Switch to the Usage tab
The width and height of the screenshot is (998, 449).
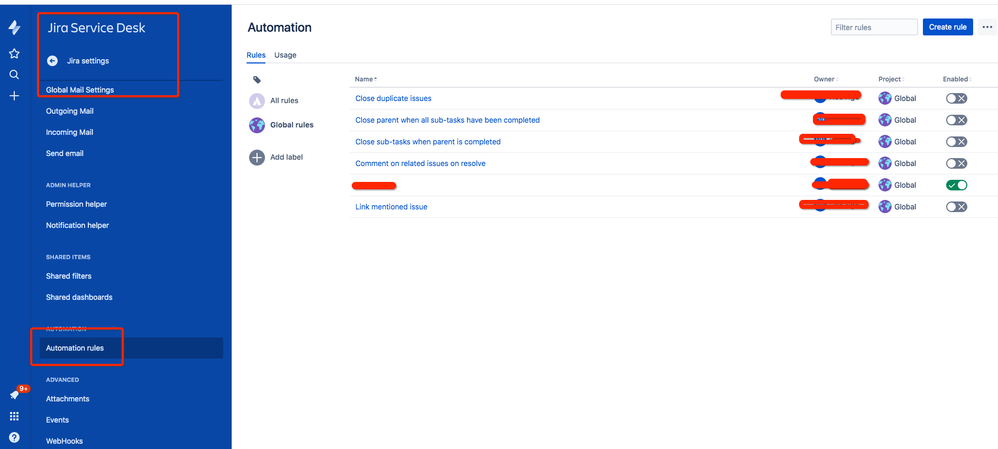(x=285, y=55)
